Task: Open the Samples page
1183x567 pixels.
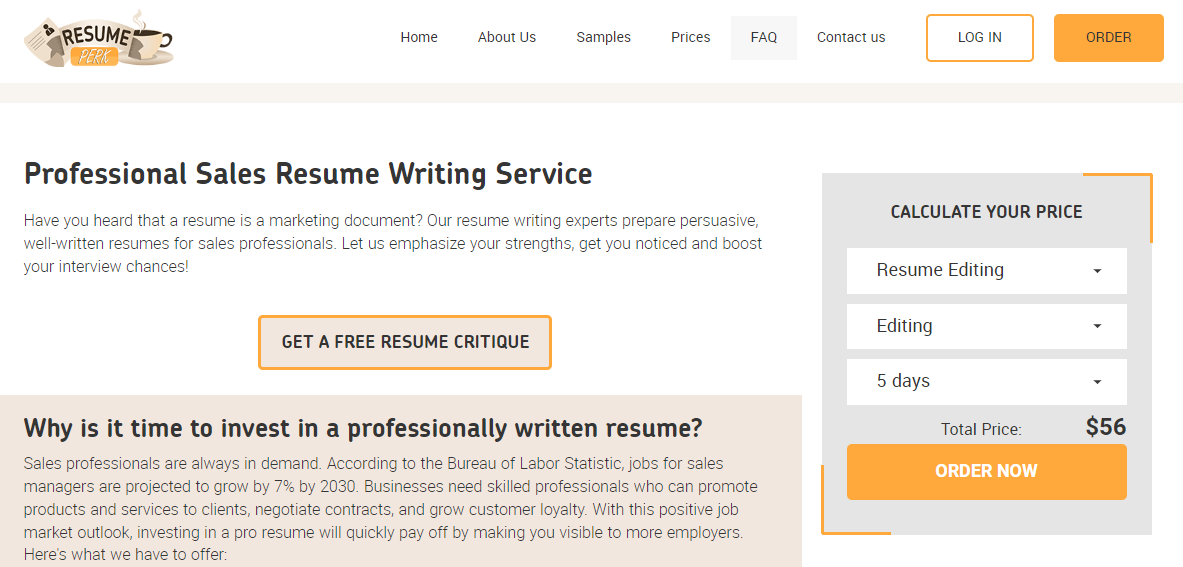Action: click(x=604, y=38)
